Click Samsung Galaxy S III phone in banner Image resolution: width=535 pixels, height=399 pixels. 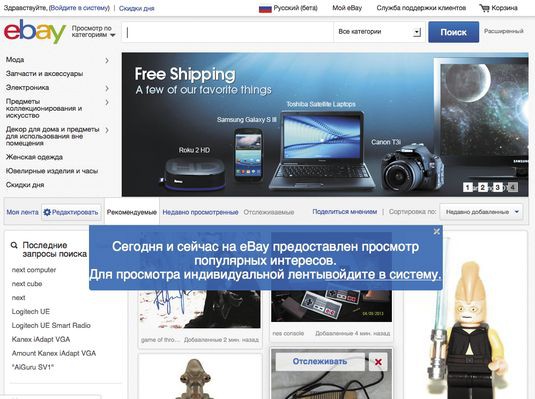pos(249,155)
